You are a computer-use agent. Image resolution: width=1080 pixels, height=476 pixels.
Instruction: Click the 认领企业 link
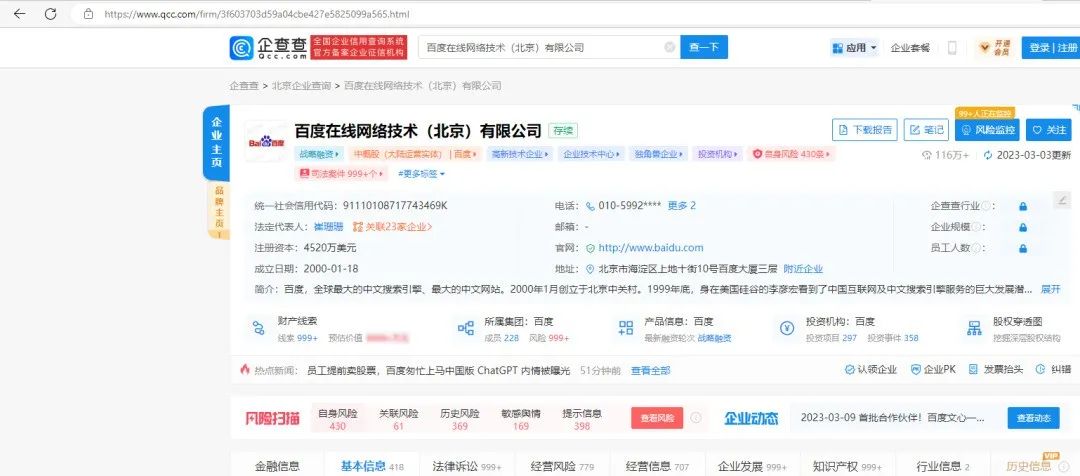point(871,370)
